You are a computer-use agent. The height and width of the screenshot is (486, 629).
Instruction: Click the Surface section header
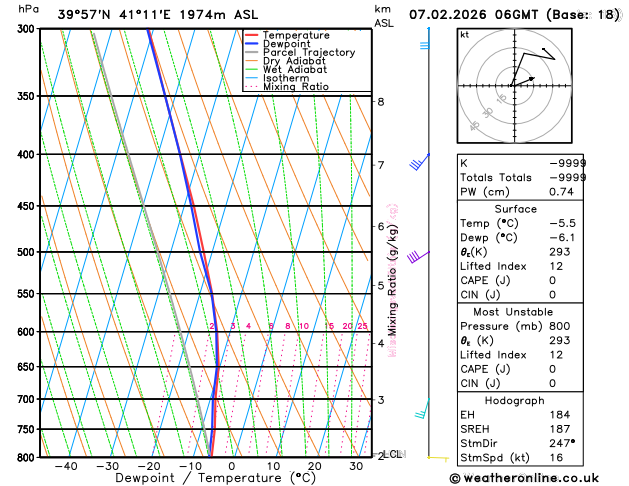tap(515, 209)
